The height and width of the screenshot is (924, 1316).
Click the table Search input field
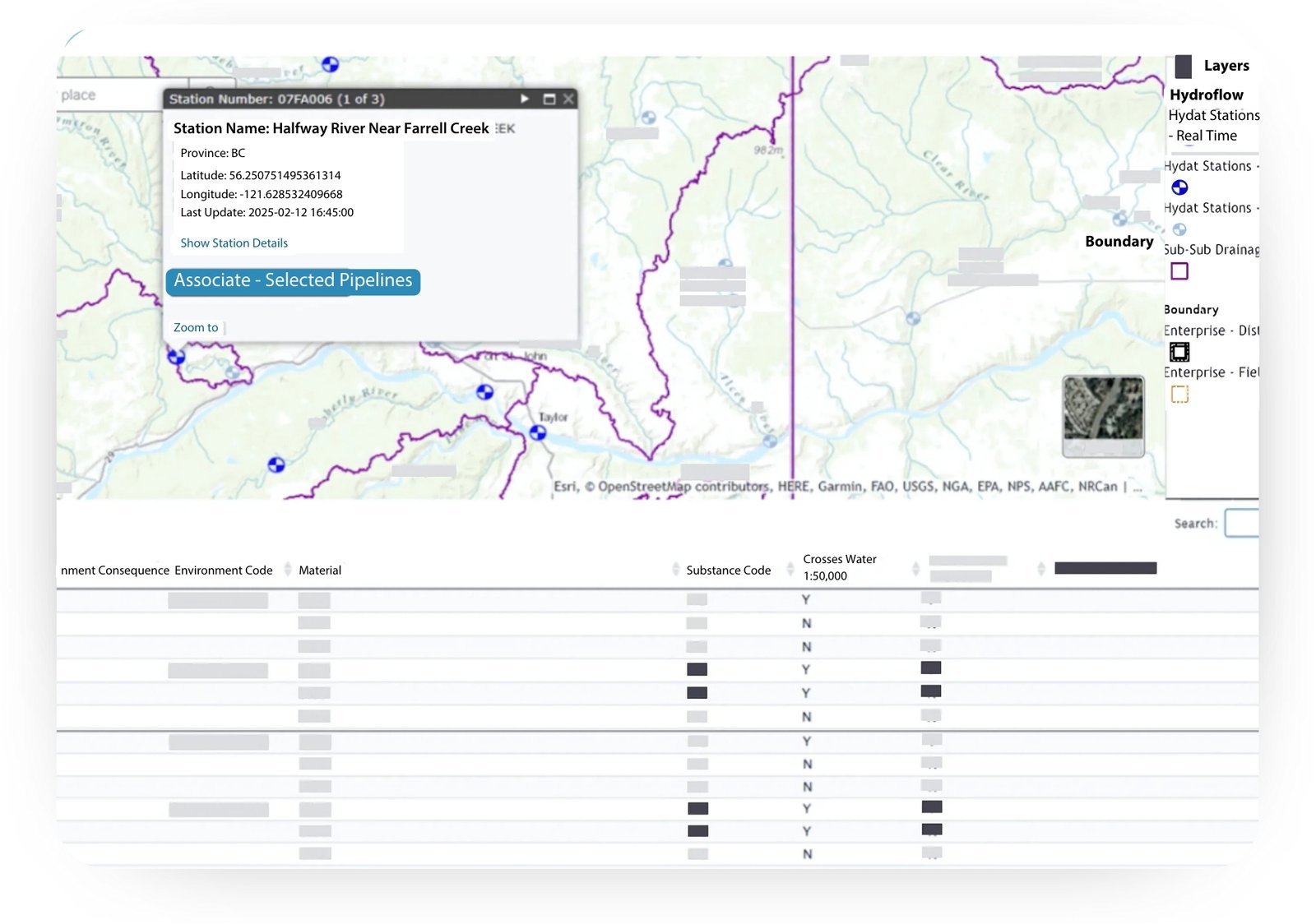(x=1242, y=523)
